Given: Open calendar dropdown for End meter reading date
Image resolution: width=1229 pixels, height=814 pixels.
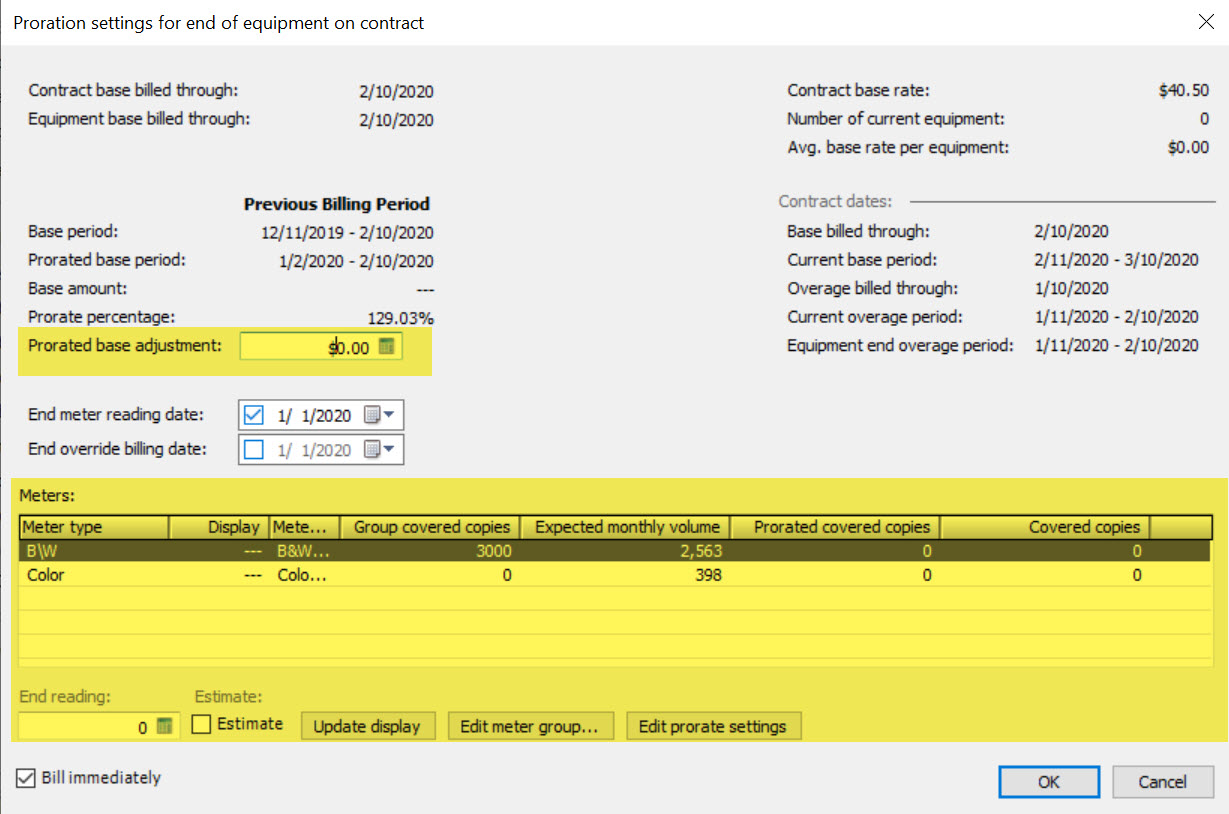Looking at the screenshot, I should coord(379,415).
